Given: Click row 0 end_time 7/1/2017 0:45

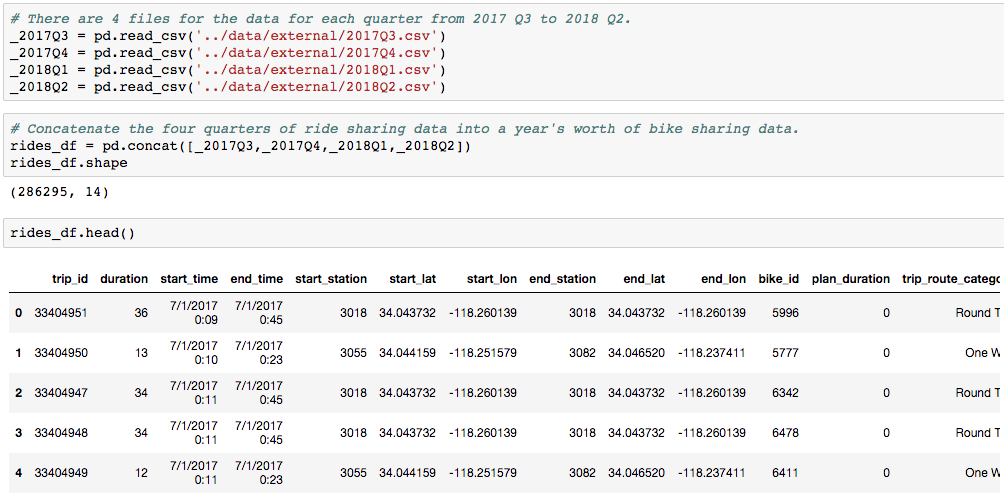Looking at the screenshot, I should (x=259, y=313).
